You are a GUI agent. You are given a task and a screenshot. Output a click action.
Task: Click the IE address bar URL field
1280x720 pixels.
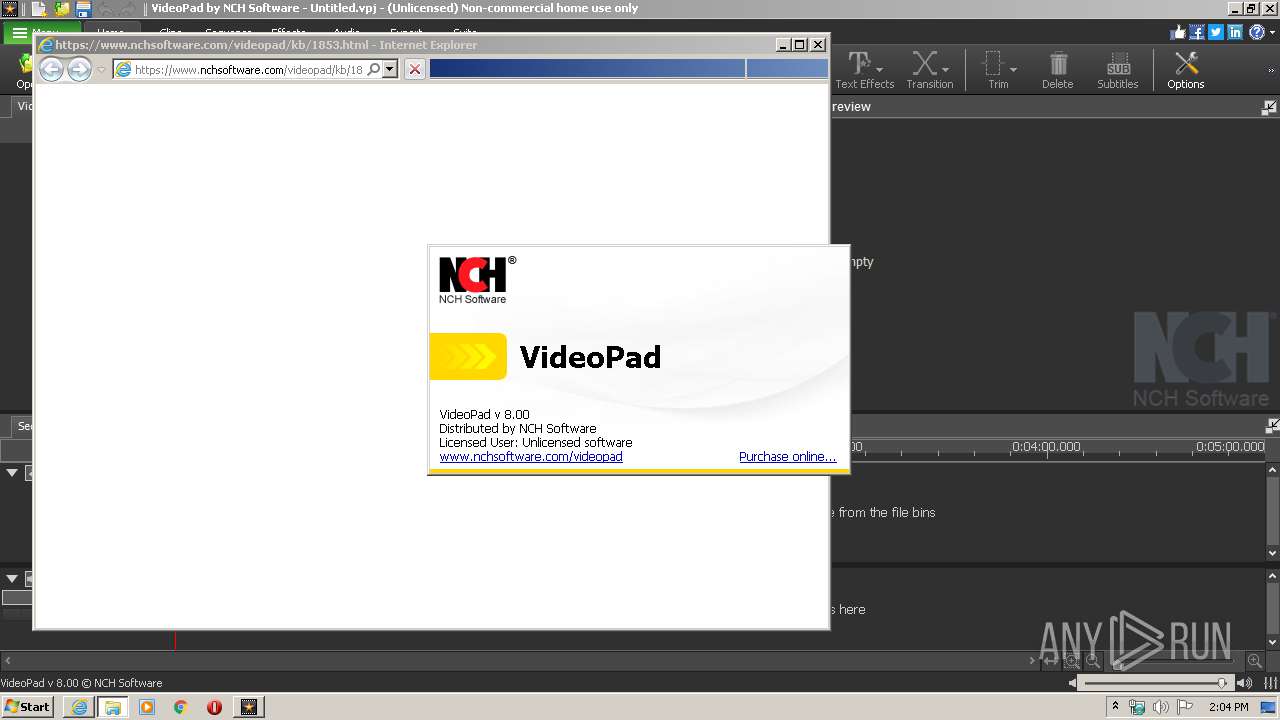coord(248,70)
